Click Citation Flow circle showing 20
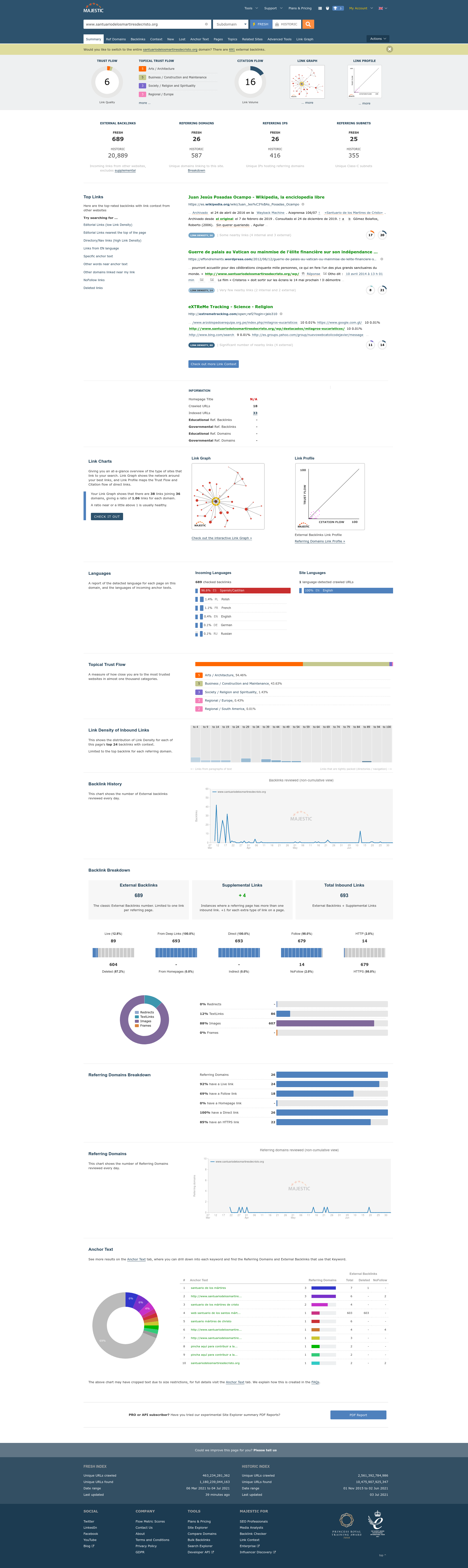The height and width of the screenshot is (1568, 468). [x=382, y=235]
